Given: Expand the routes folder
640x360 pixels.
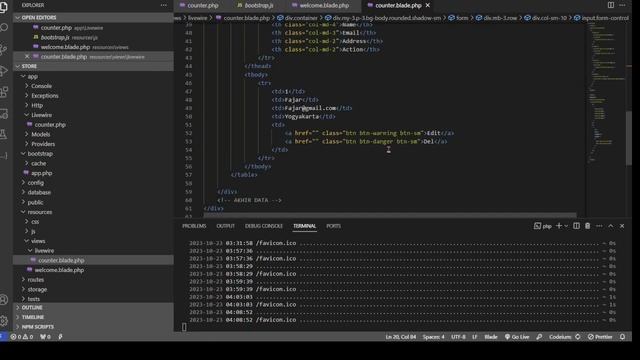Looking at the screenshot, I should pos(36,280).
